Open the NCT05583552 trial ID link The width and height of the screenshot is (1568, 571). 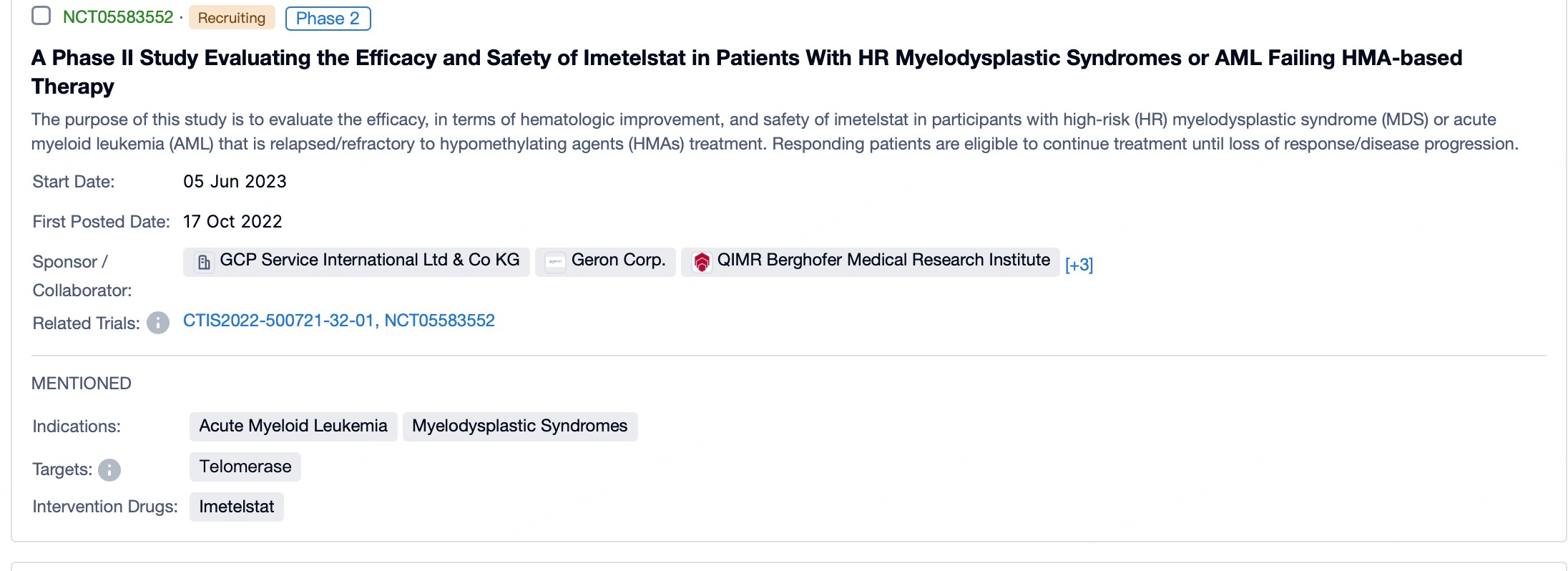click(118, 17)
